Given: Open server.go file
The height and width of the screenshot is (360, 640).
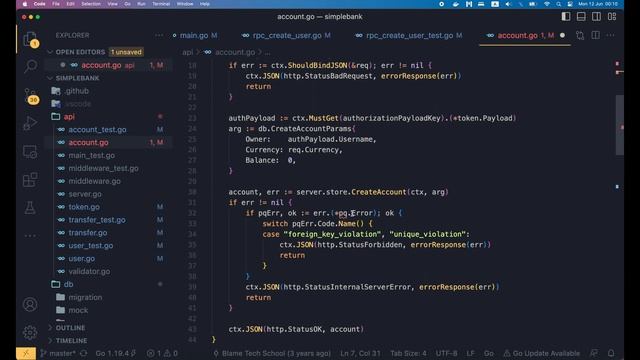Looking at the screenshot, I should pos(85,194).
